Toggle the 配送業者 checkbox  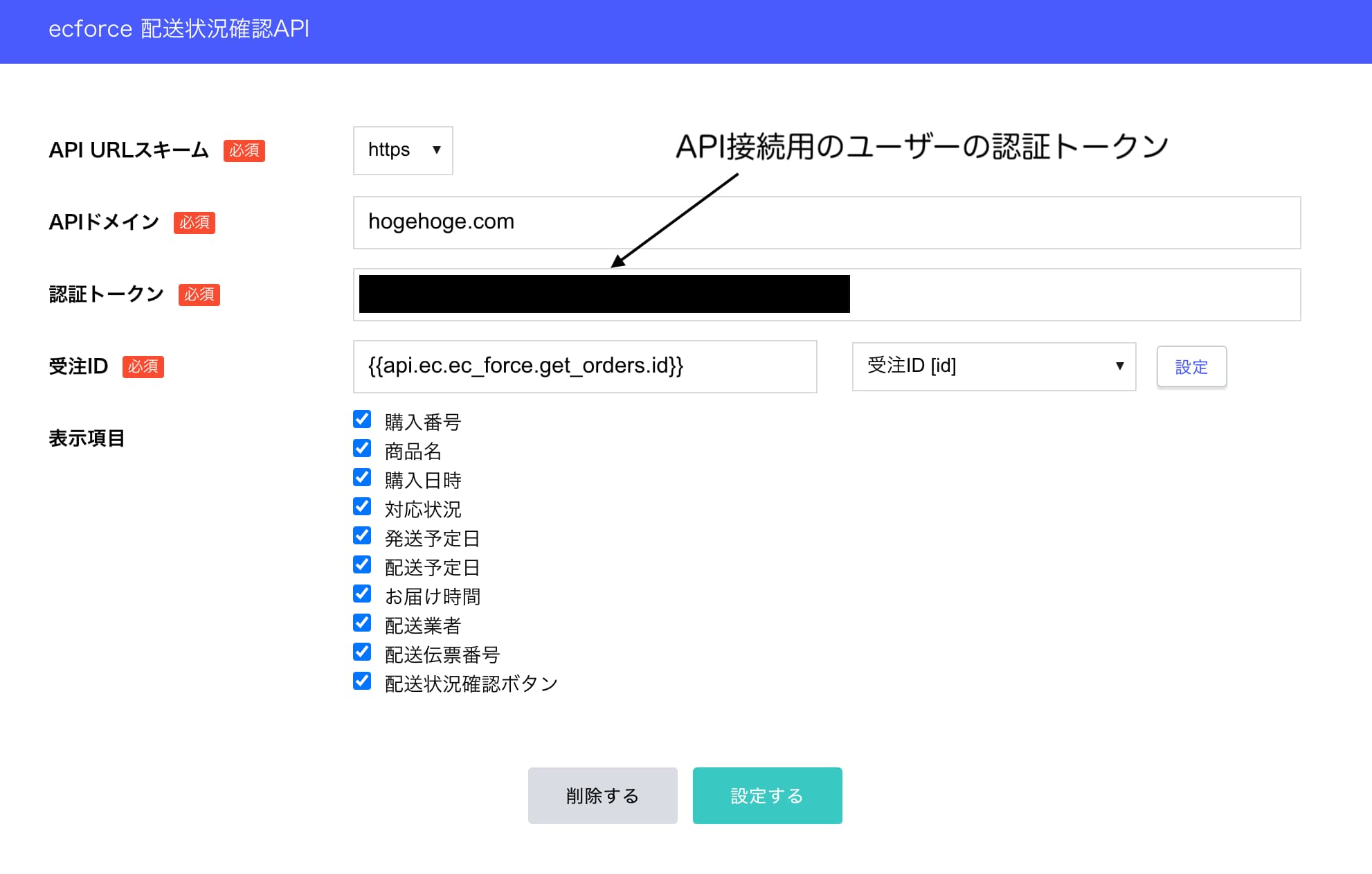(362, 623)
